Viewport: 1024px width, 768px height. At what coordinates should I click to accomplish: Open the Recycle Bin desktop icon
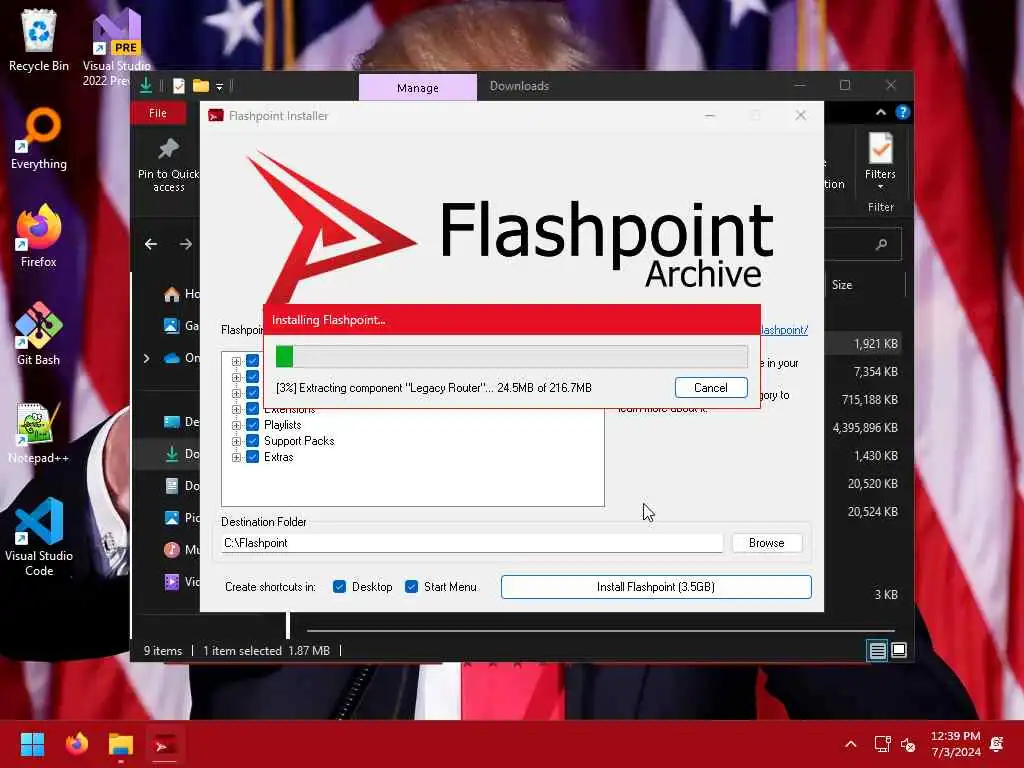pos(39,40)
